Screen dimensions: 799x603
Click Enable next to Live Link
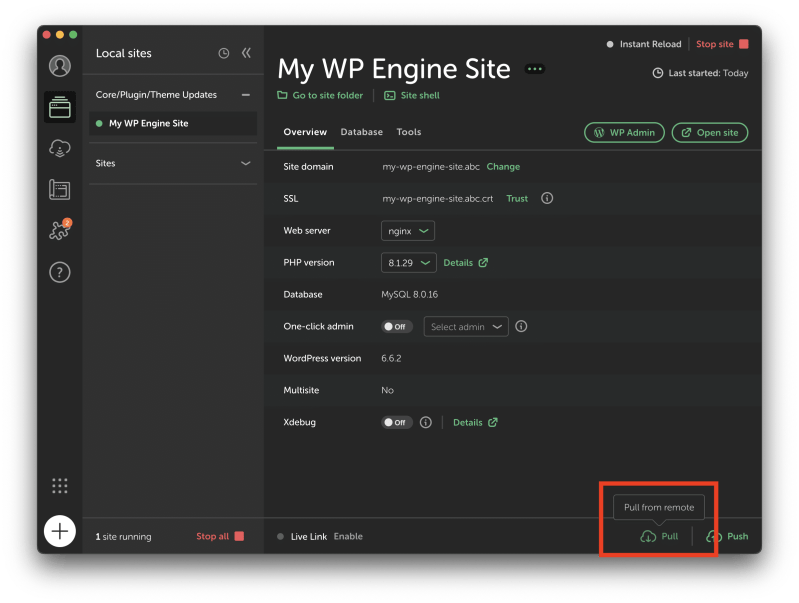click(x=348, y=536)
